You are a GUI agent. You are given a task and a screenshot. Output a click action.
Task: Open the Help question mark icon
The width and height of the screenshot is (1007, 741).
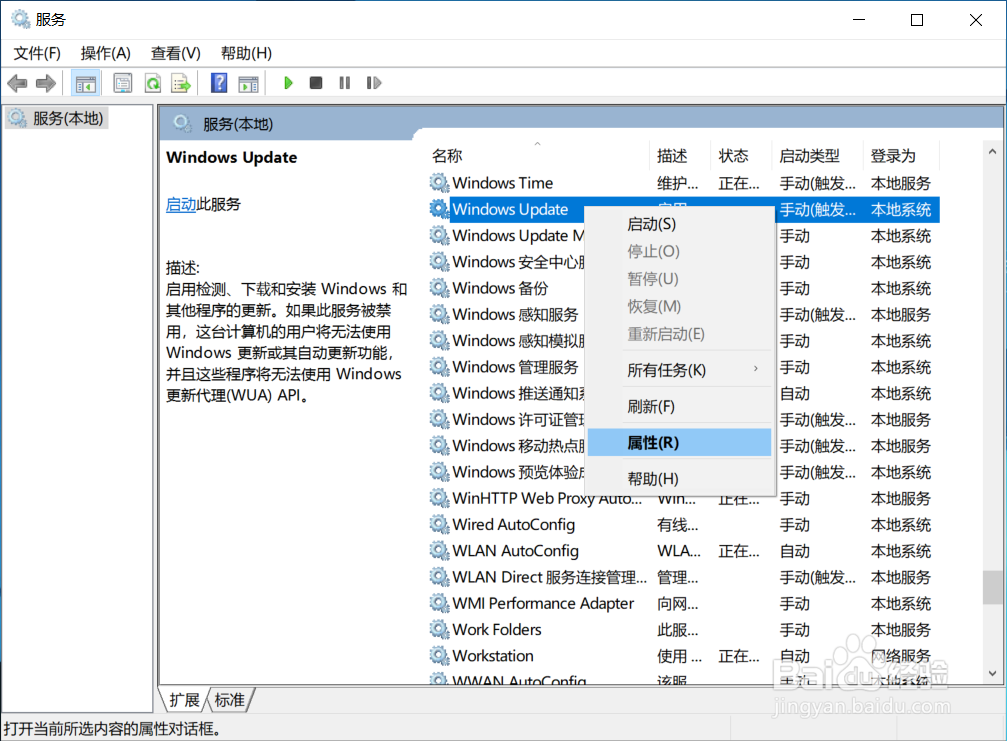tap(219, 83)
